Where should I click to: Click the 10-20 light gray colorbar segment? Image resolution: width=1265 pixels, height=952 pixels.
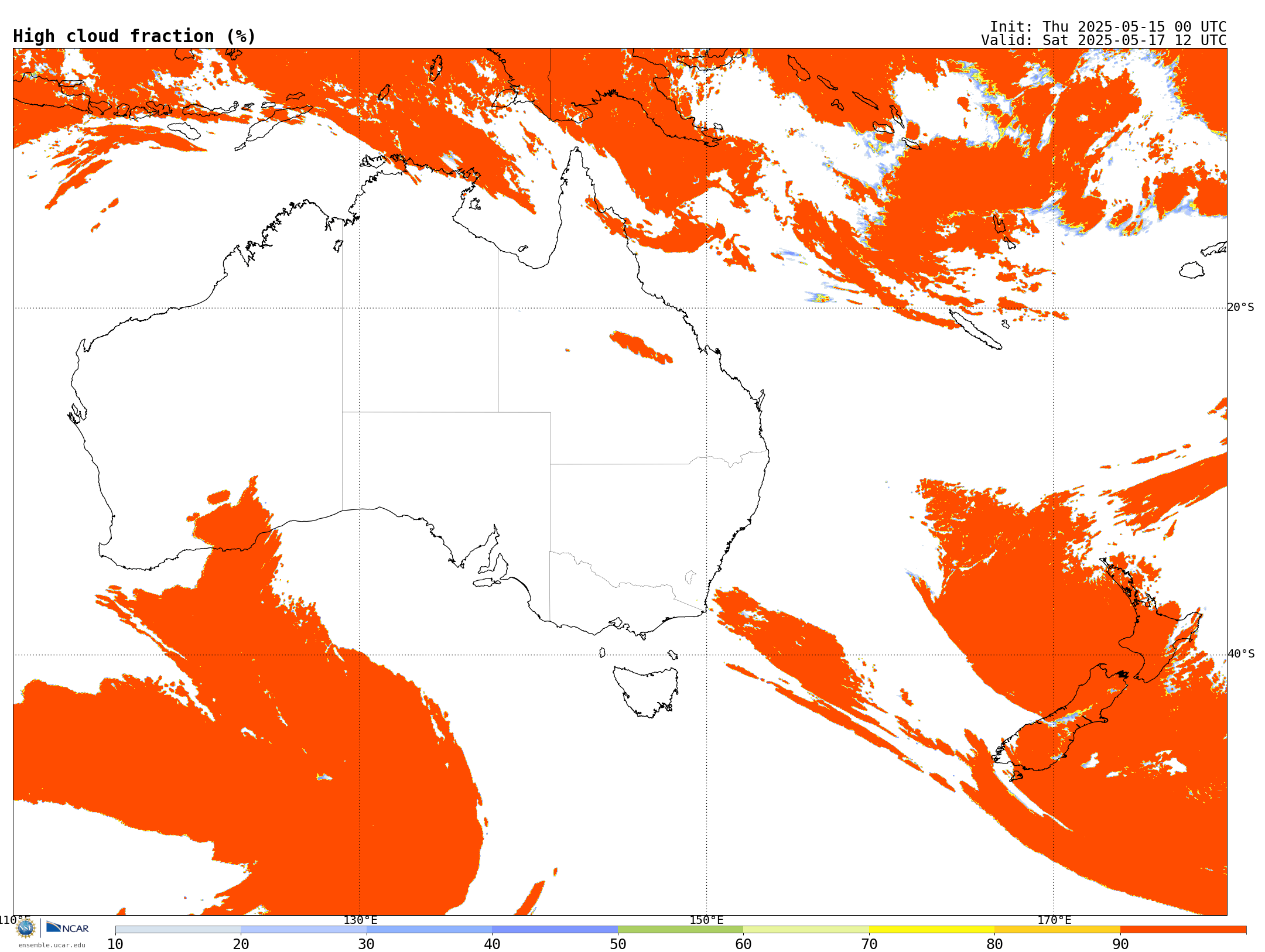point(178,930)
